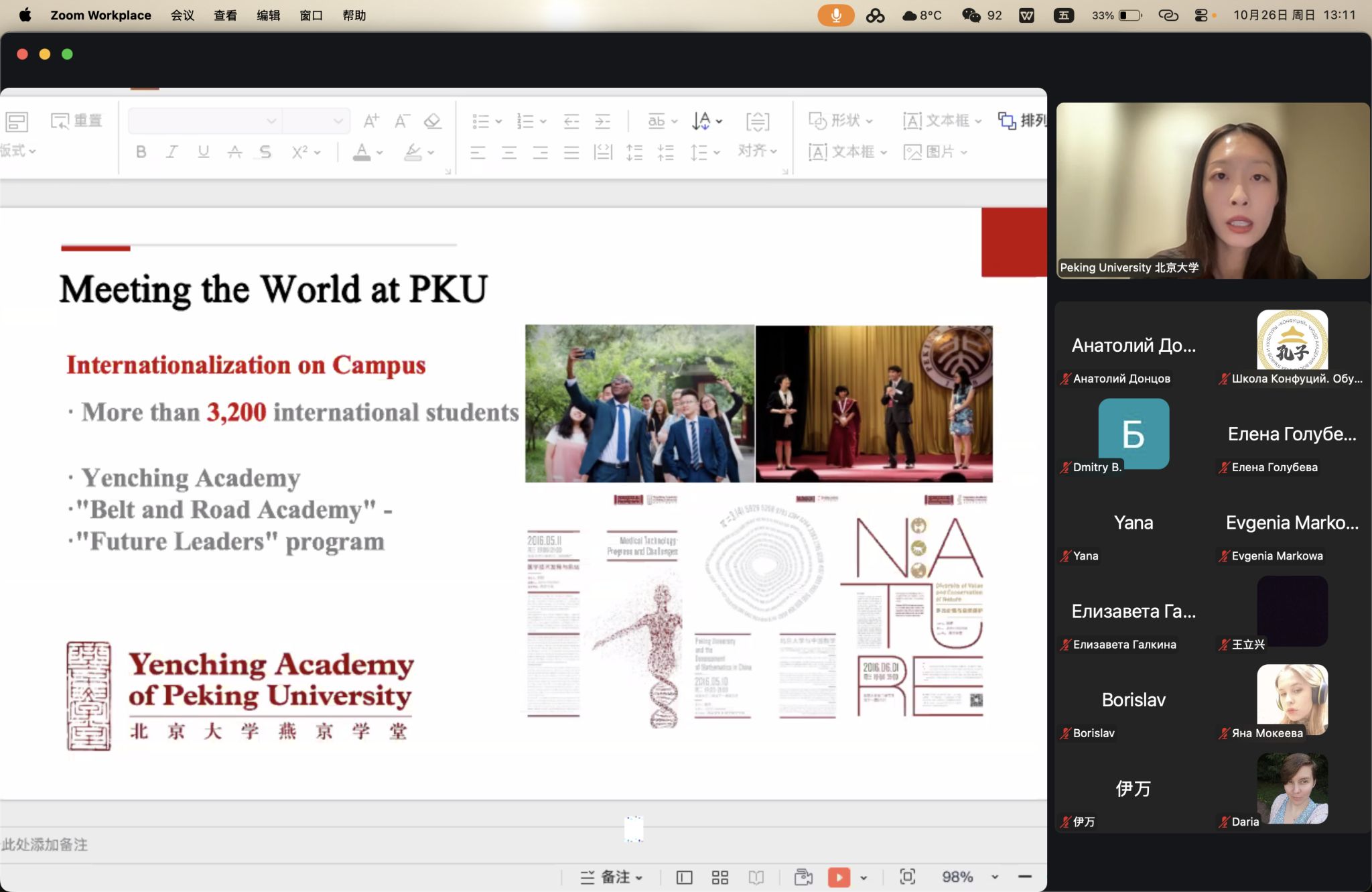The width and height of the screenshot is (1372, 892).
Task: Toggle microphone indicator in menu bar
Action: point(835,15)
